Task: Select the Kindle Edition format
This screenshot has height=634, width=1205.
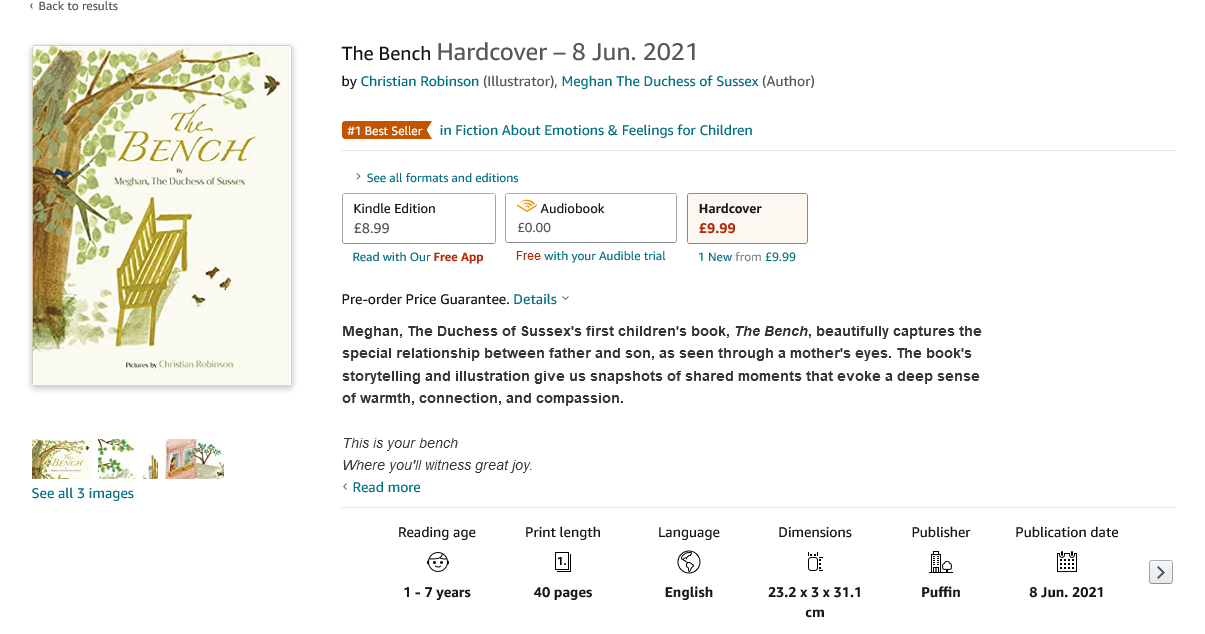Action: pos(419,218)
